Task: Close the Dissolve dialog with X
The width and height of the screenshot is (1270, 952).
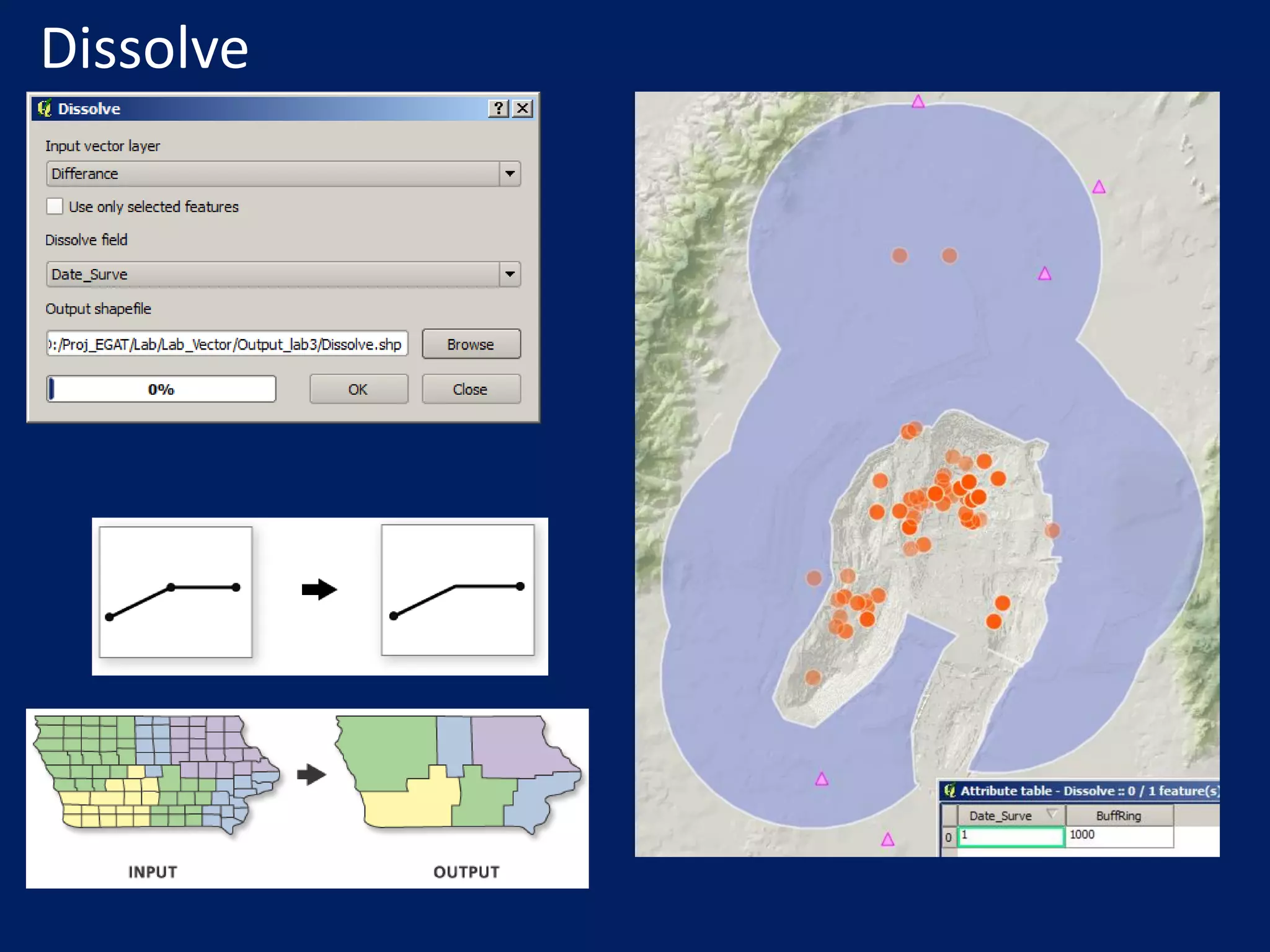Action: point(523,108)
